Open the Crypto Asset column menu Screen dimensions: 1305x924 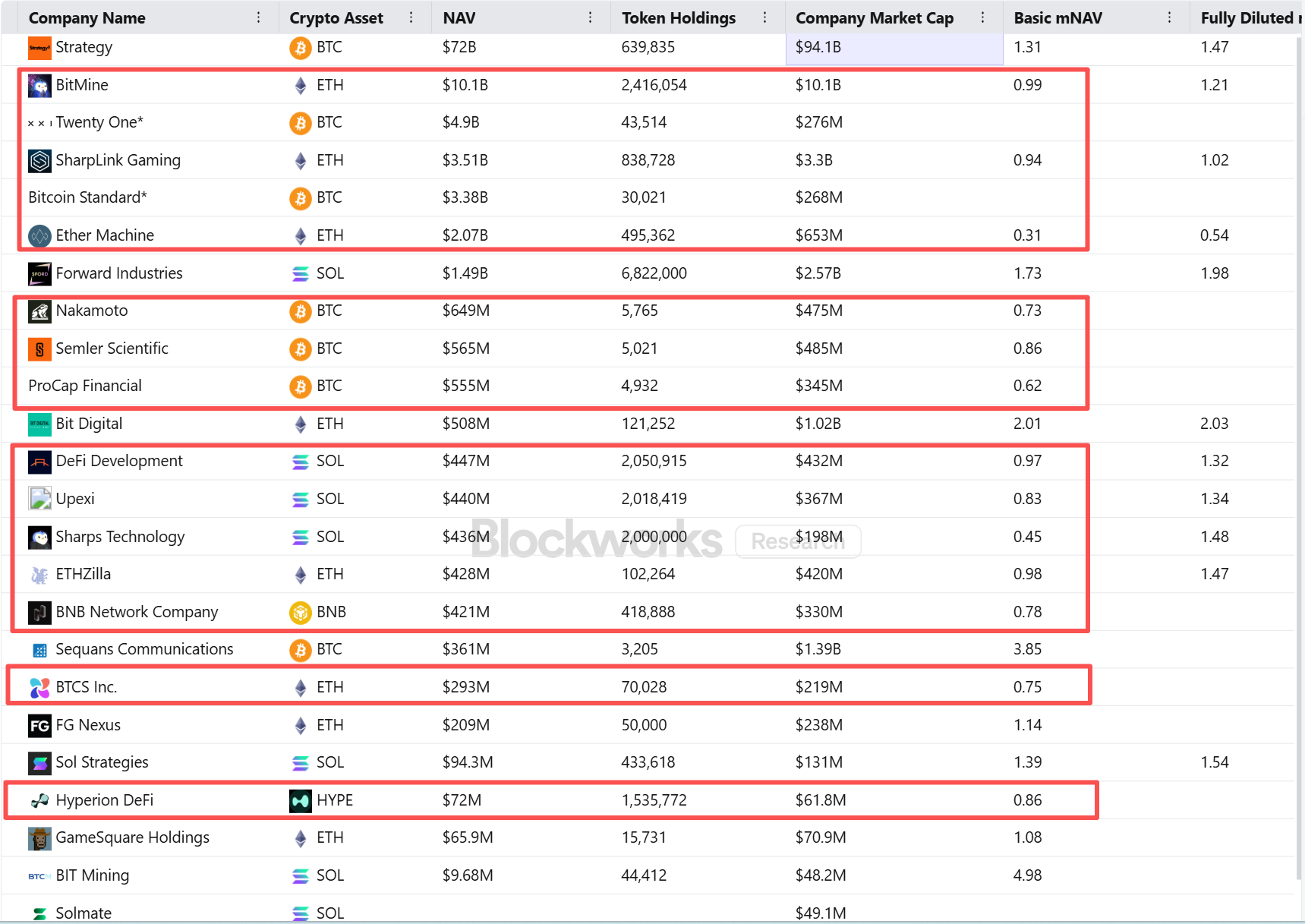411,17
